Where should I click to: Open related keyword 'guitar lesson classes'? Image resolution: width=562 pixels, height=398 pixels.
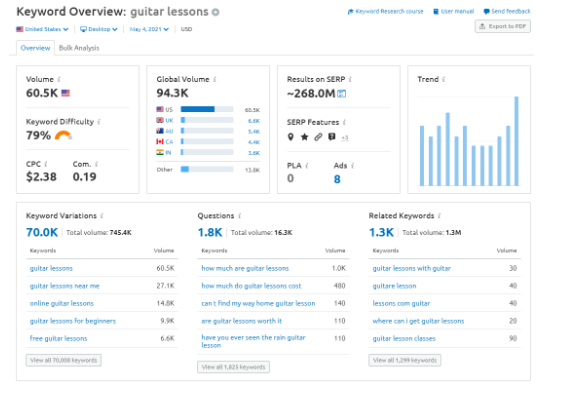404,339
